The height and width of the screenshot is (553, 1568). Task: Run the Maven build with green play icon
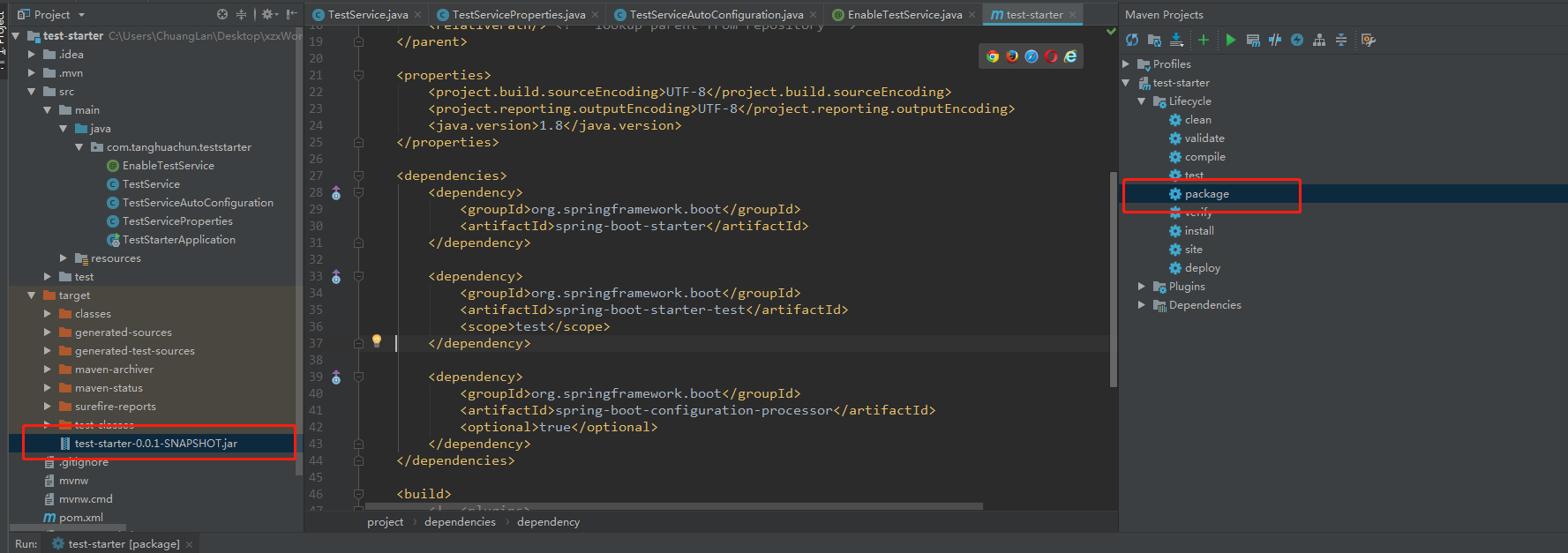[x=1230, y=40]
